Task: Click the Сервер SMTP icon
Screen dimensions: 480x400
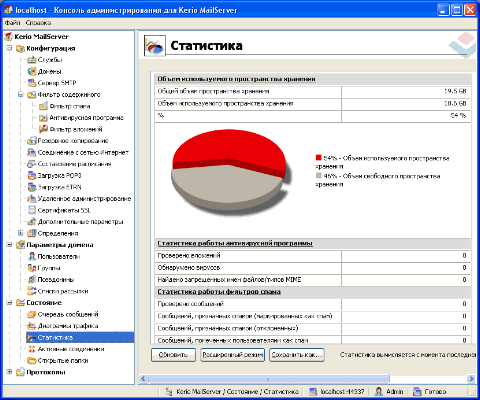Action: (32, 83)
